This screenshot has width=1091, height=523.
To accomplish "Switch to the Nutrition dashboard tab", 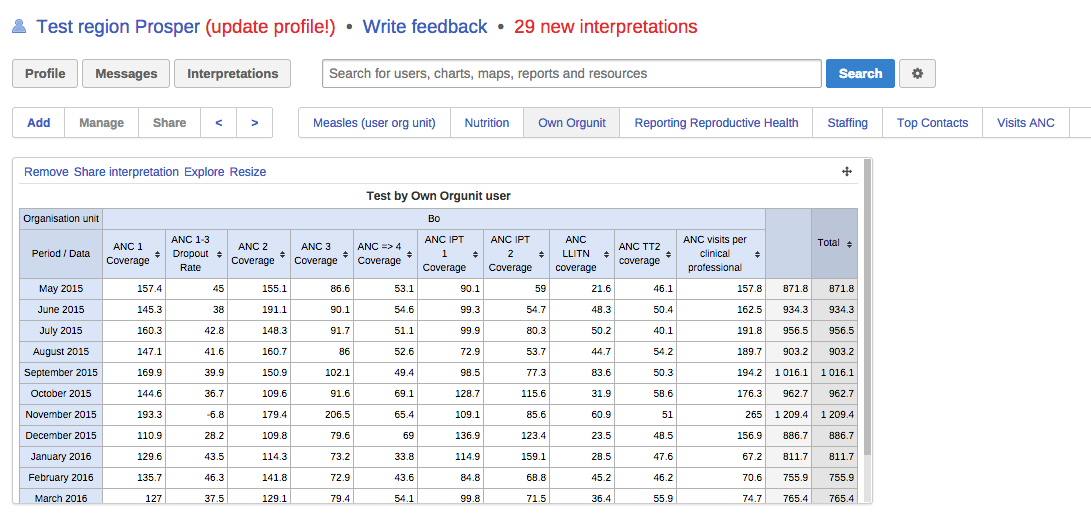I will click(x=487, y=123).
